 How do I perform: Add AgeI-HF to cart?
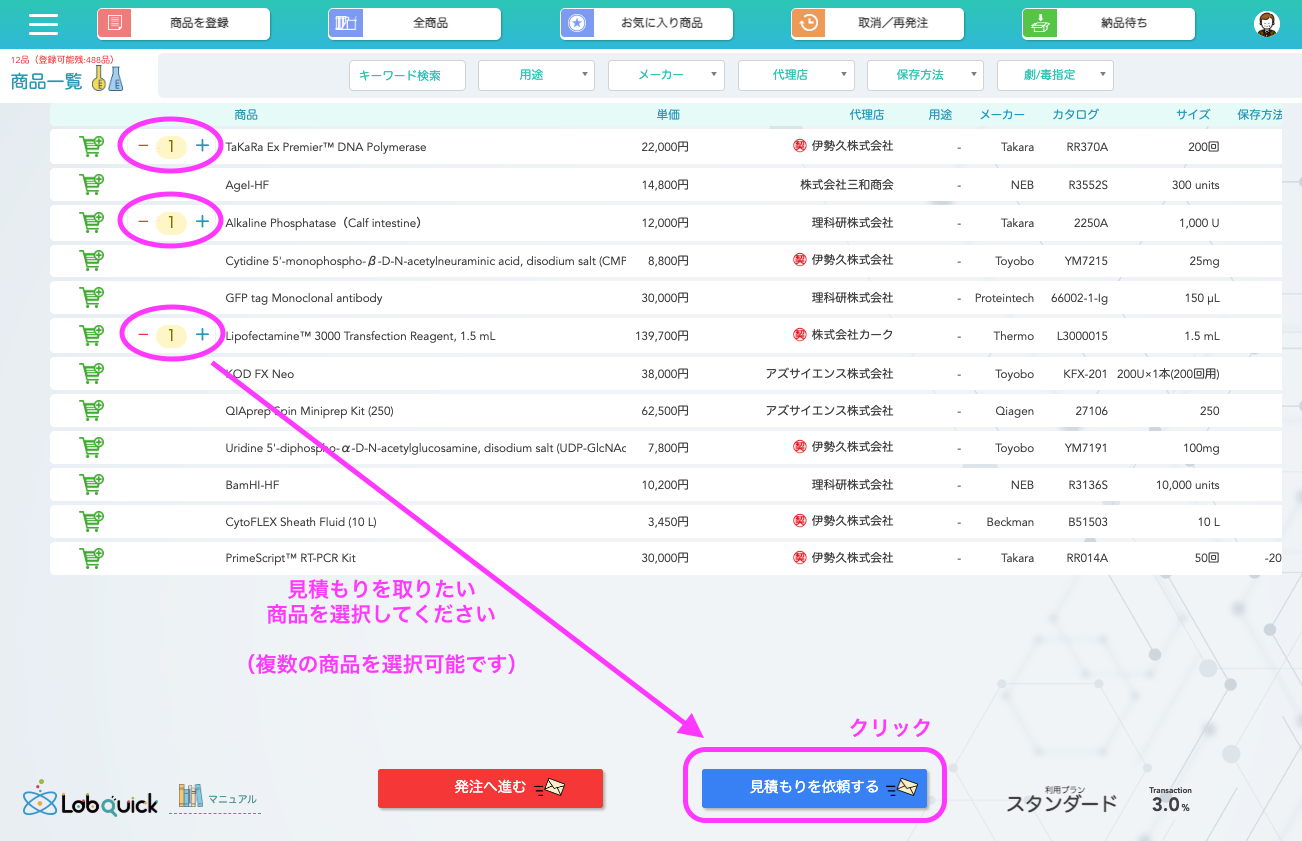[91, 184]
